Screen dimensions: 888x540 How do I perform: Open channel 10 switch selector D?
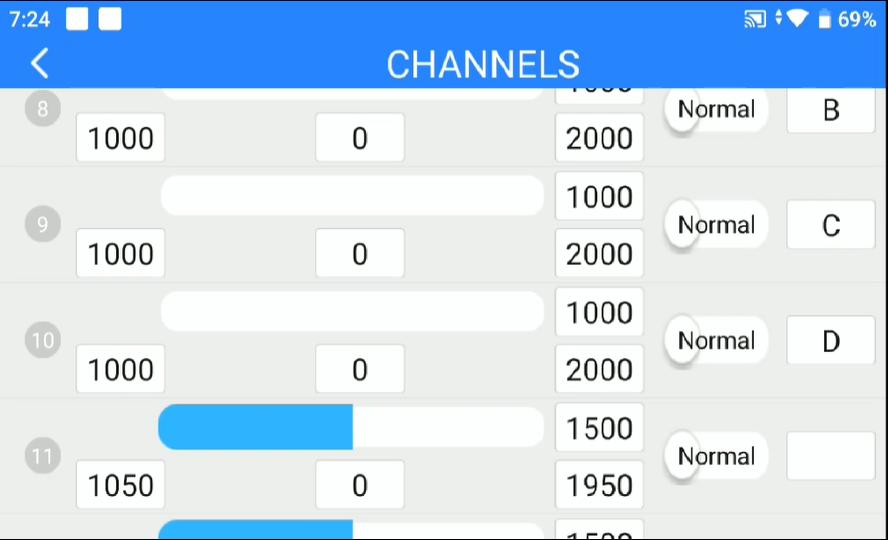tap(830, 341)
